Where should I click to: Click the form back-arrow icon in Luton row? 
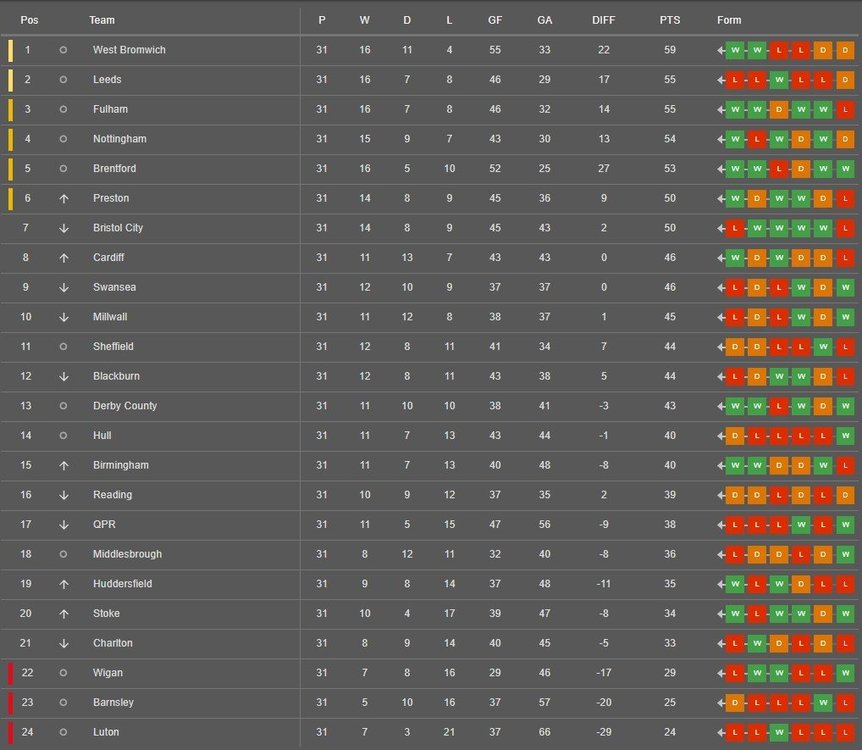(721, 732)
